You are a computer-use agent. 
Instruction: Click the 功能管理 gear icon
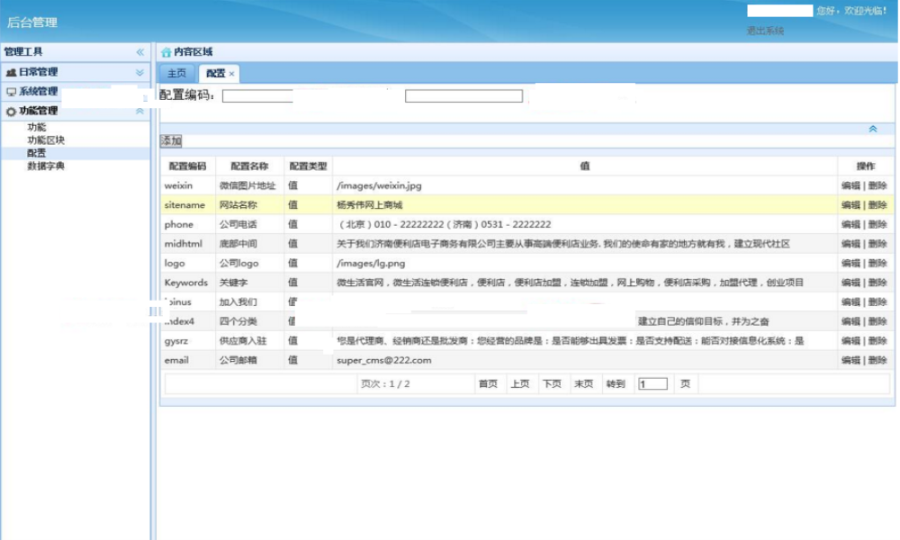pos(11,111)
